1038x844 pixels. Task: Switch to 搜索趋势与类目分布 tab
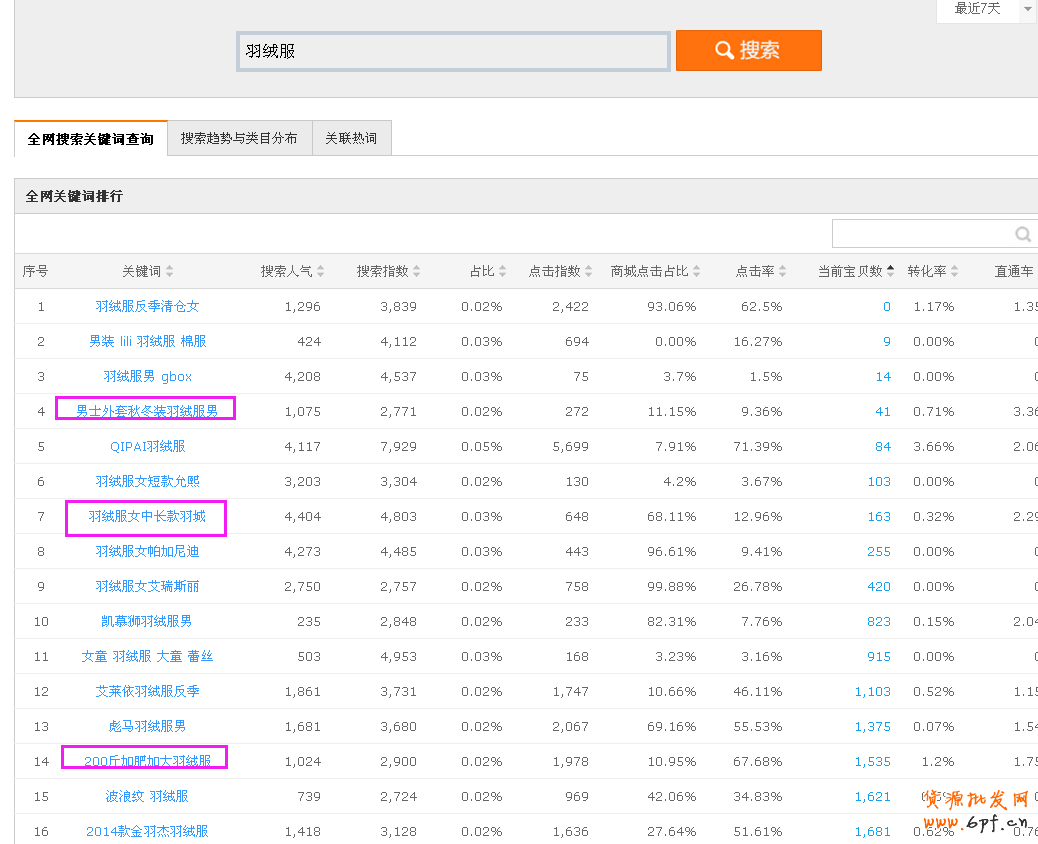tap(239, 139)
